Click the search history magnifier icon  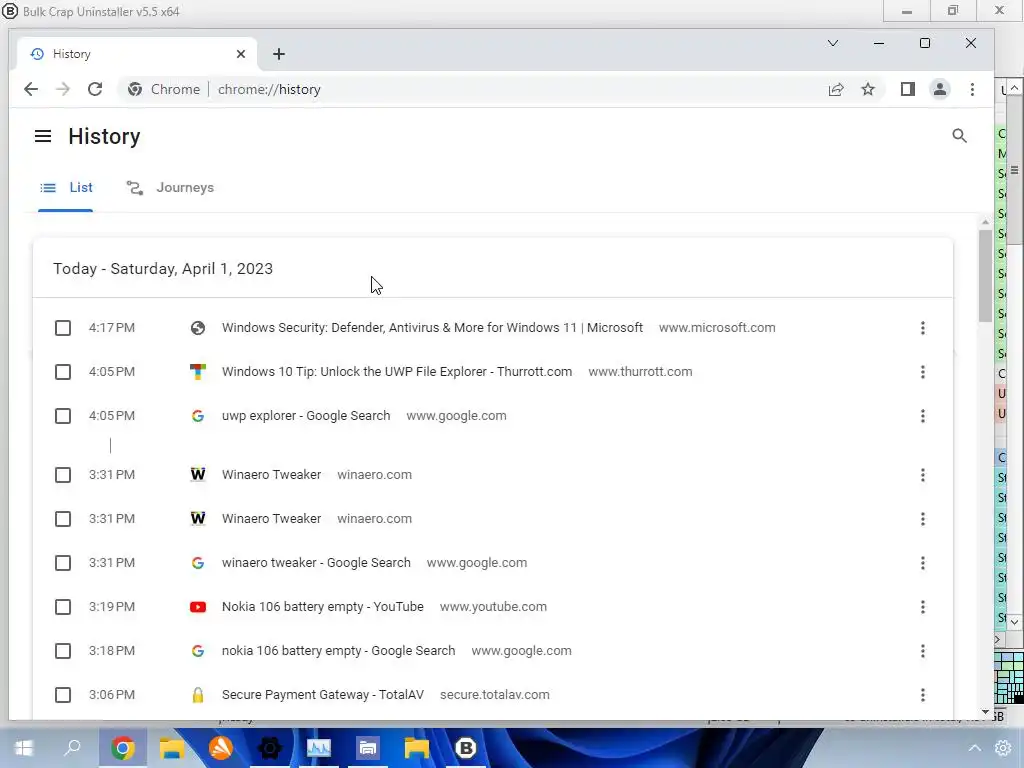coord(959,136)
